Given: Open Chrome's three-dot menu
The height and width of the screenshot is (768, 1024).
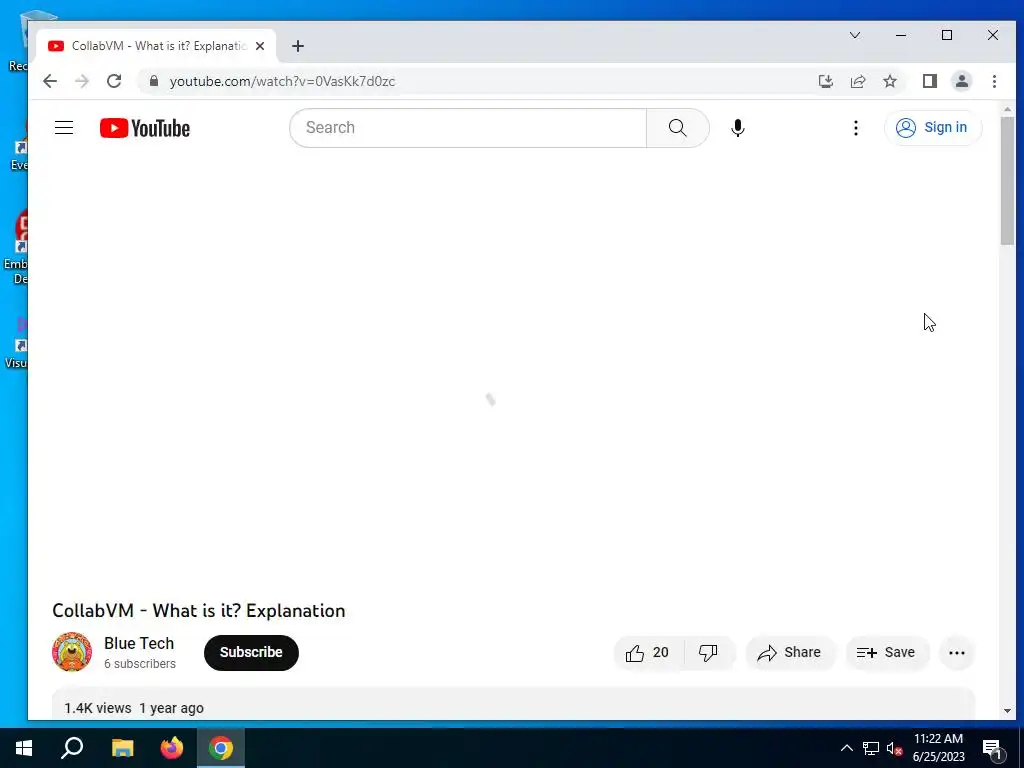Looking at the screenshot, I should click(994, 81).
